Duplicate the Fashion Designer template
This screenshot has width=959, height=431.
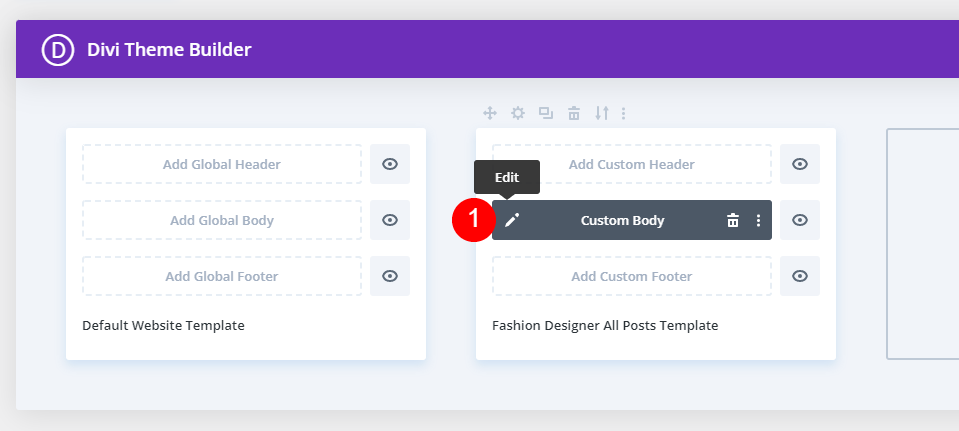click(x=546, y=113)
